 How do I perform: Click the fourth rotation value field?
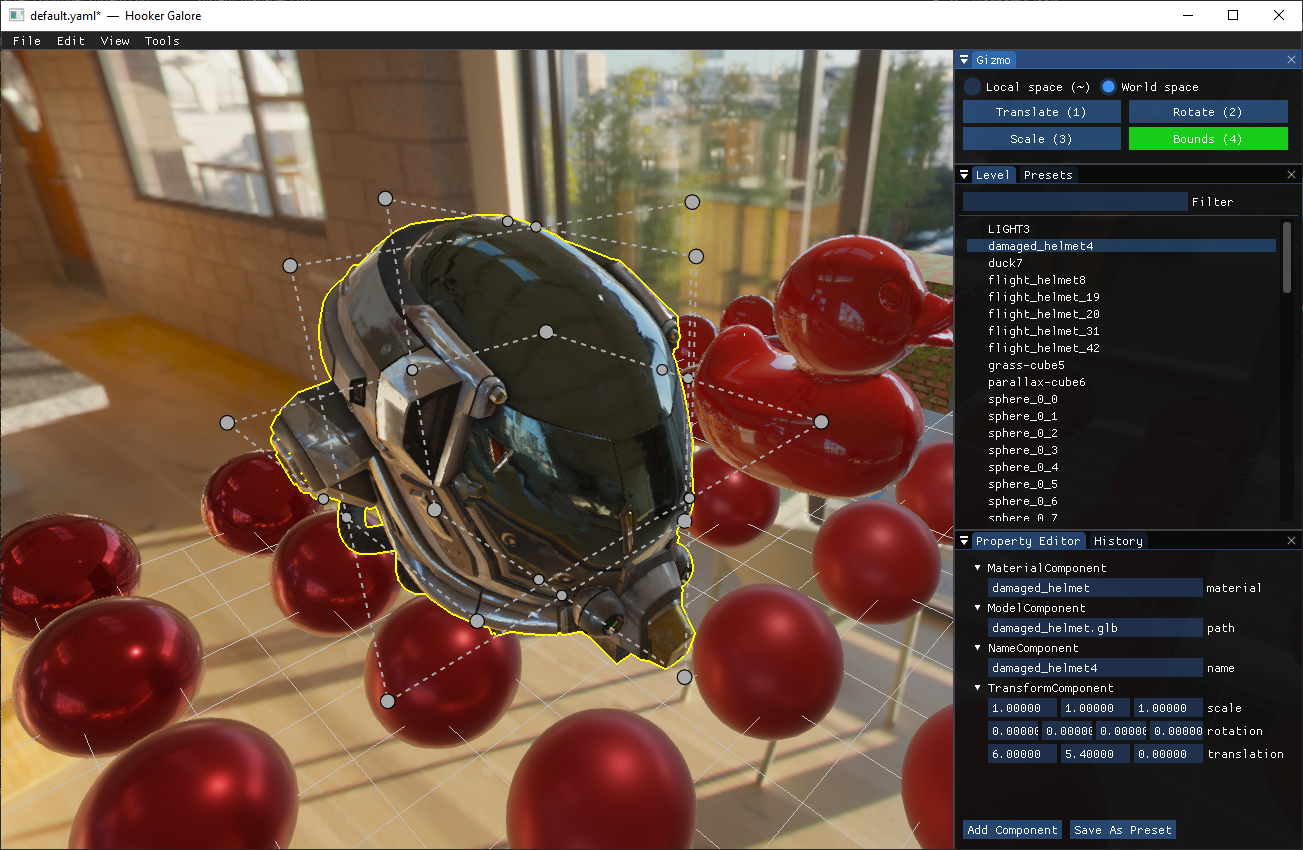(x=1176, y=731)
